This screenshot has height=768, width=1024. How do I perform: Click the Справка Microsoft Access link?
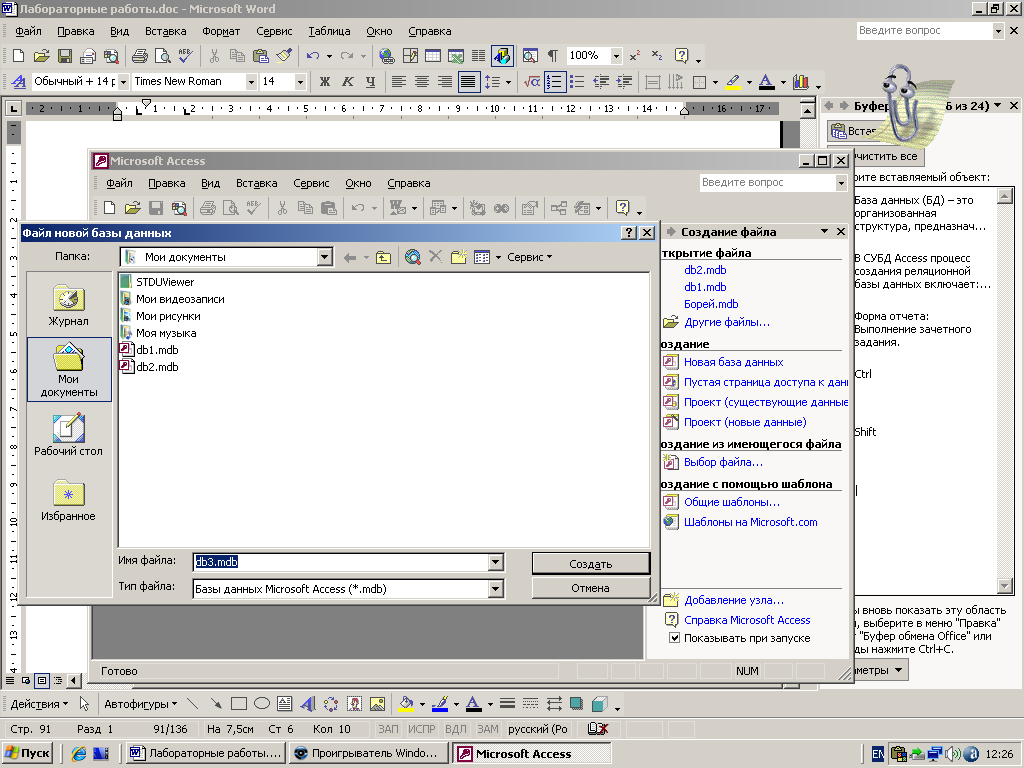click(747, 620)
